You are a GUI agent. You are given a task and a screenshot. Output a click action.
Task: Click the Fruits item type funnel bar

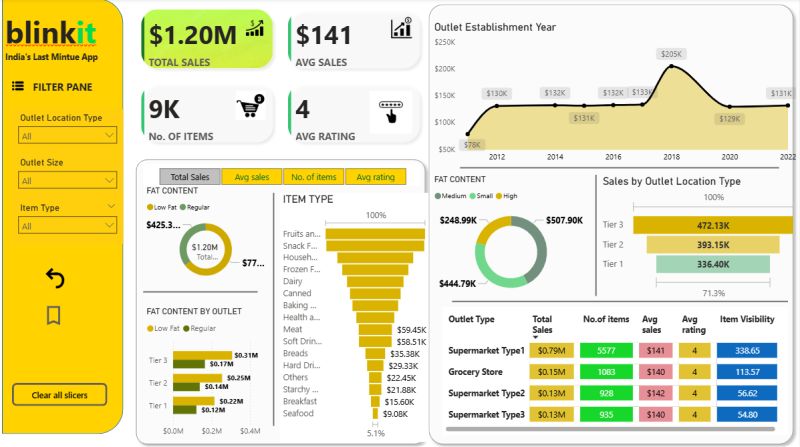pyautogui.click(x=375, y=234)
